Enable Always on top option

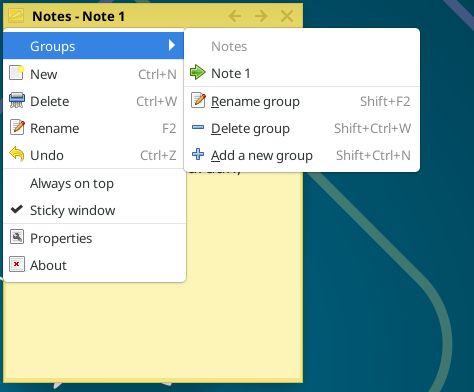(95, 183)
